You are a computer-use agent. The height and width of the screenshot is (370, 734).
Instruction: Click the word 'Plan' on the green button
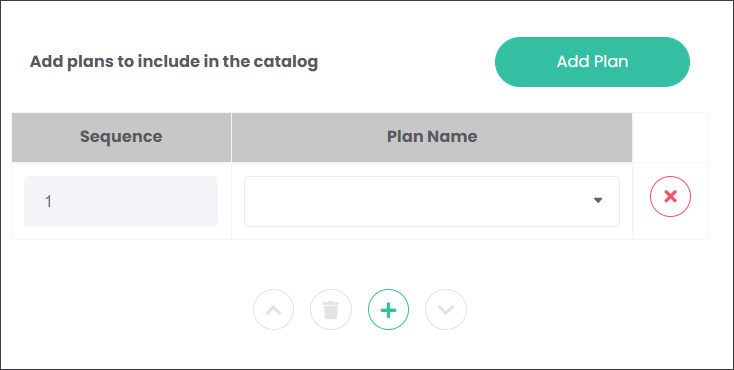610,62
